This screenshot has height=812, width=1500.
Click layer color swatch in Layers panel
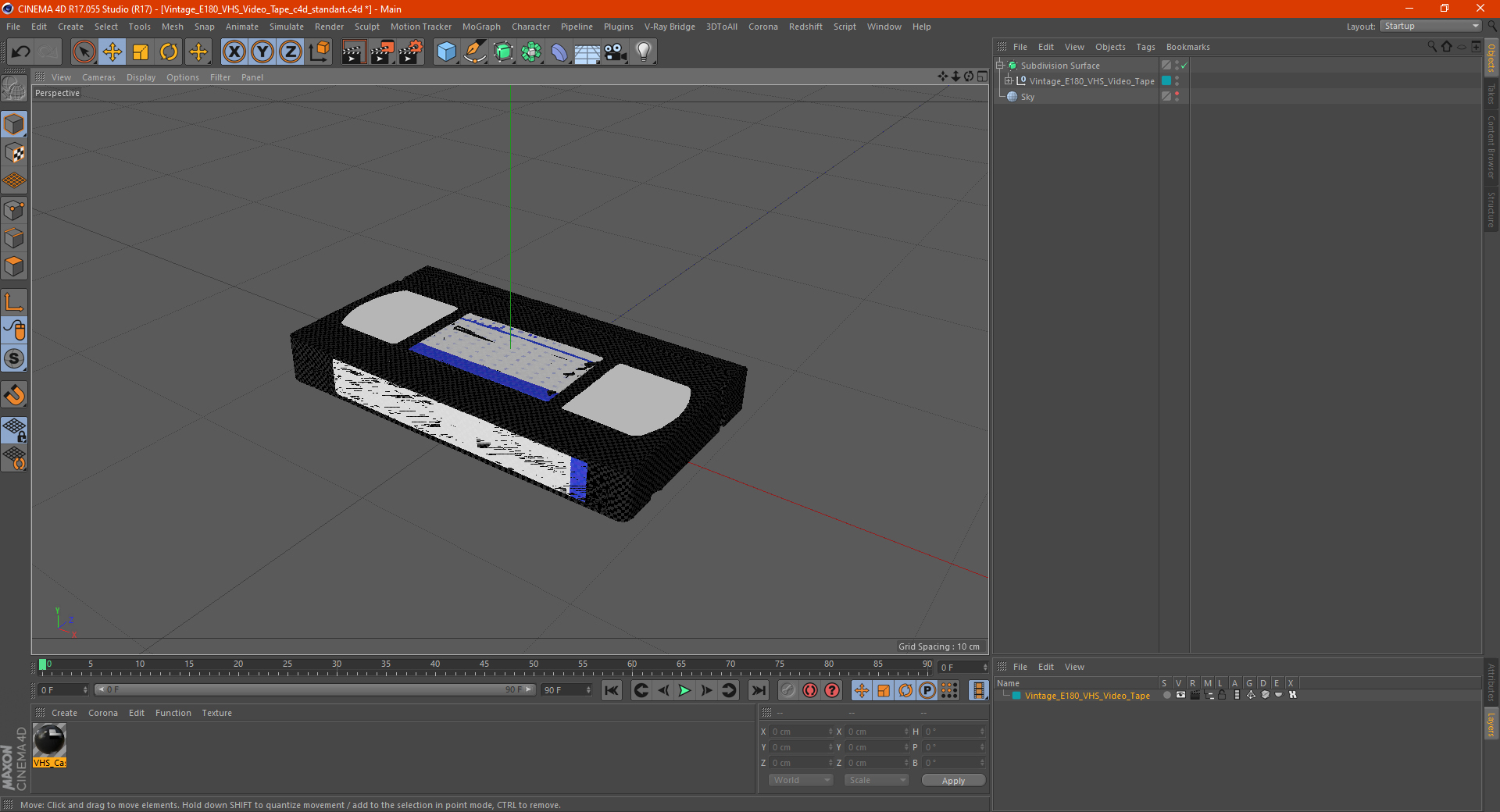click(1016, 696)
